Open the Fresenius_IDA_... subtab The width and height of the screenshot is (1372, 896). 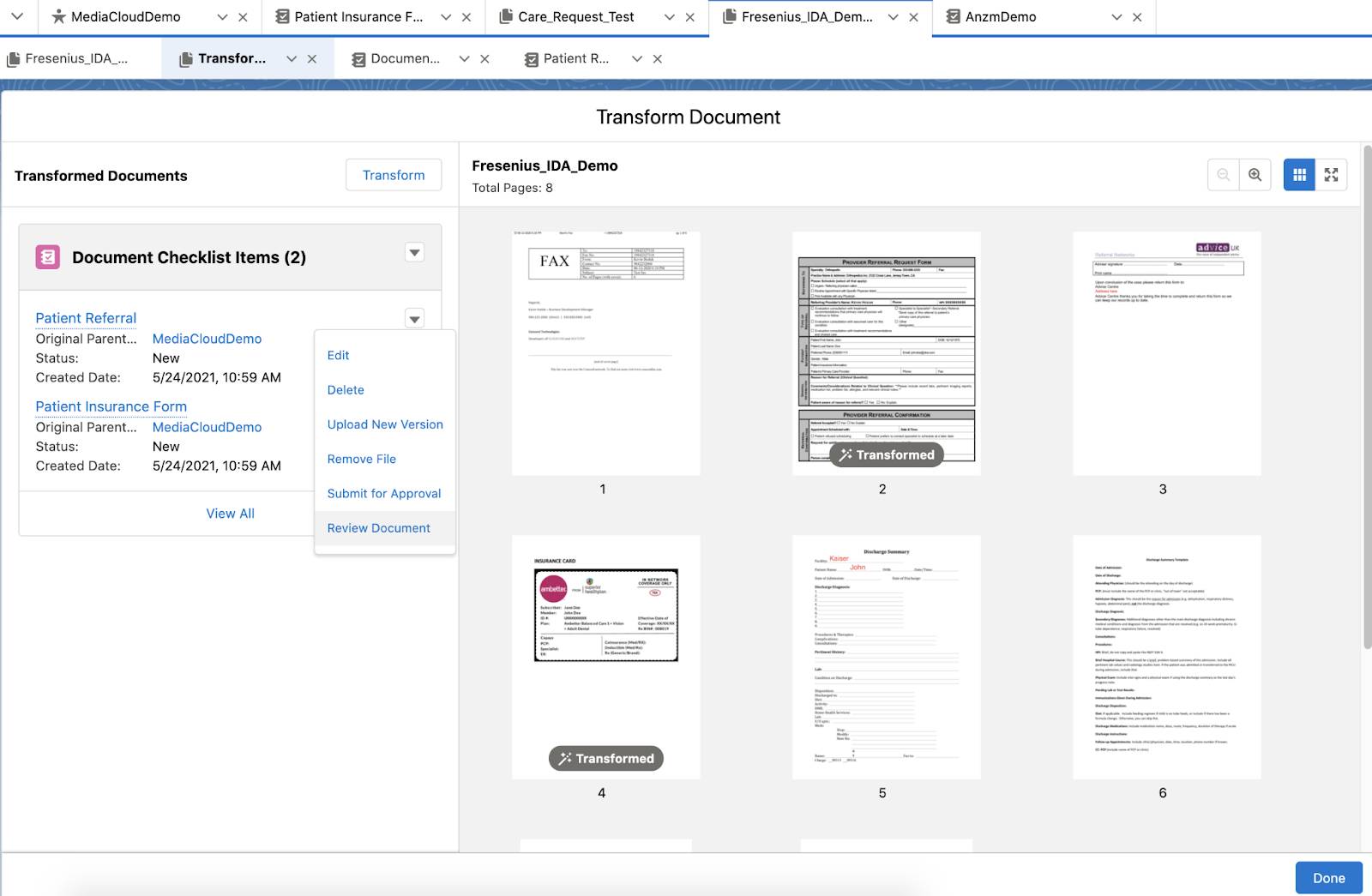[77, 58]
